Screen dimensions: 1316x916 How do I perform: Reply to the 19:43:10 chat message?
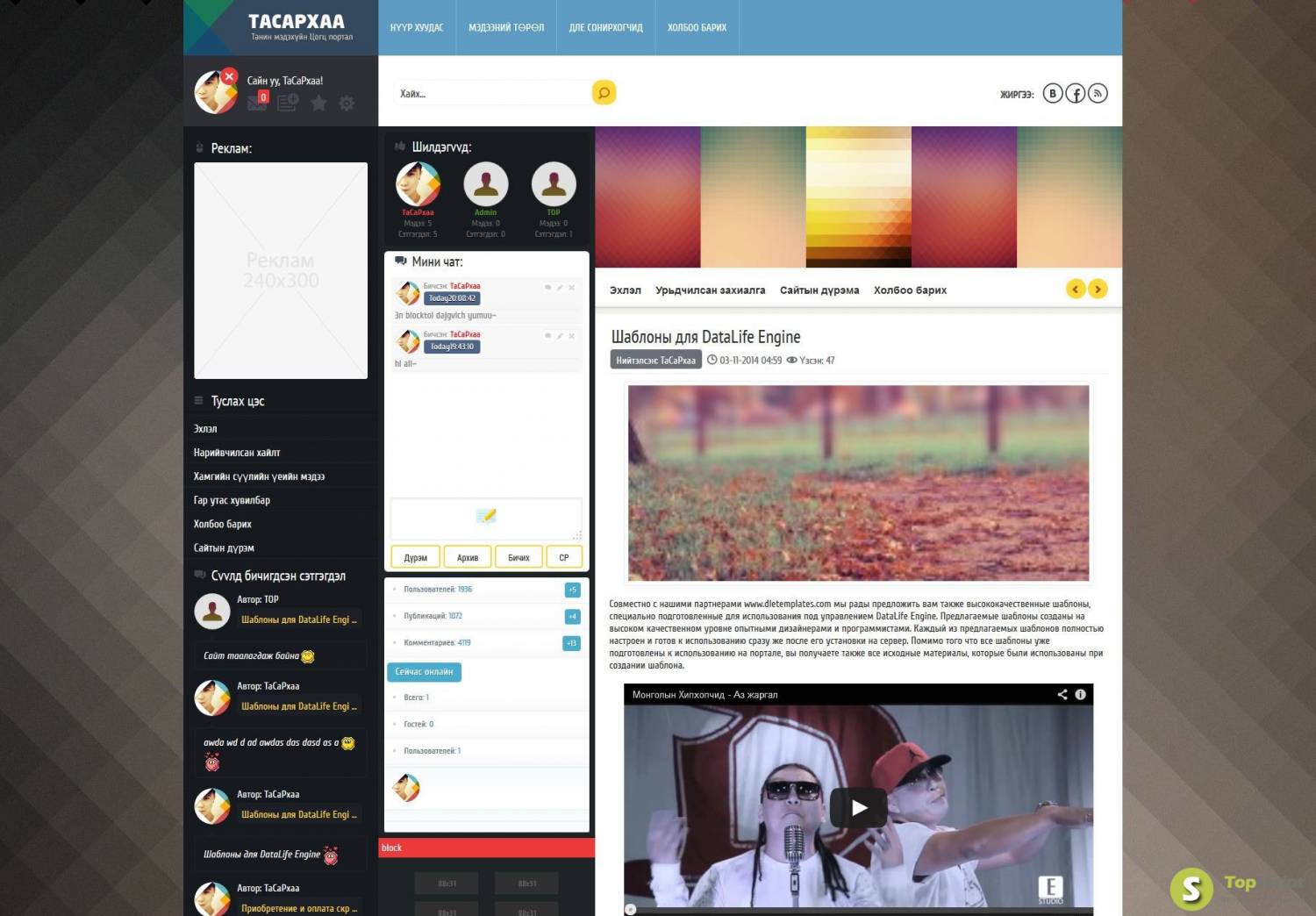548,335
